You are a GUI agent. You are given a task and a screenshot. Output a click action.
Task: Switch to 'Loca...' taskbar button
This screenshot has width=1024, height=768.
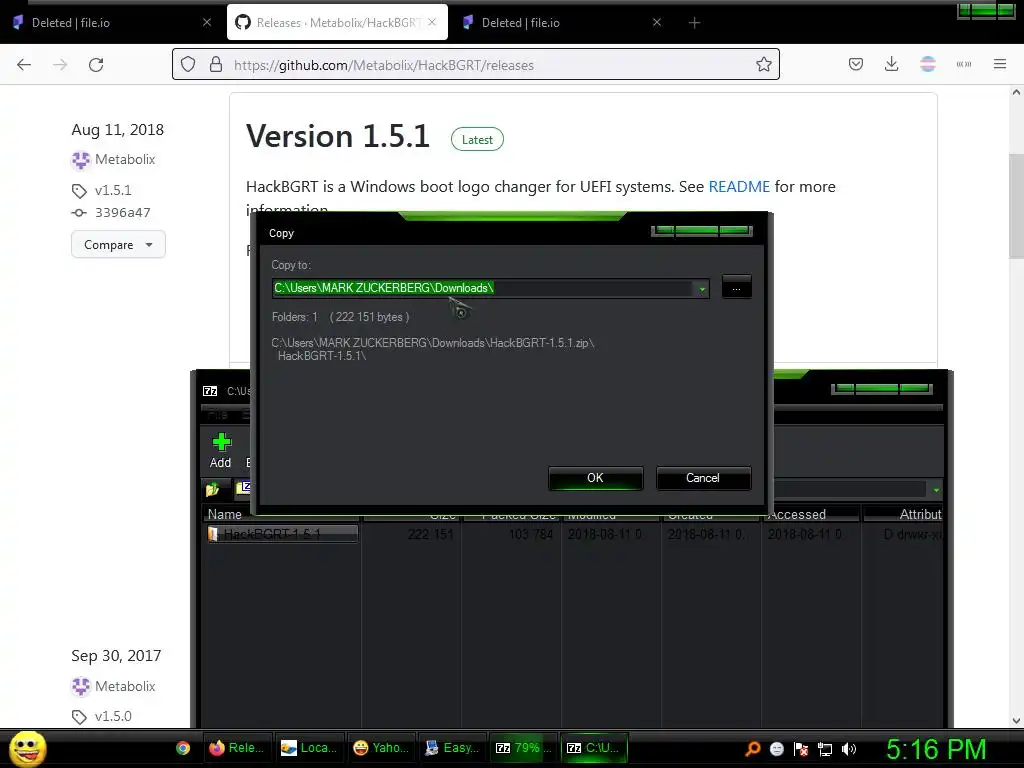tap(309, 748)
